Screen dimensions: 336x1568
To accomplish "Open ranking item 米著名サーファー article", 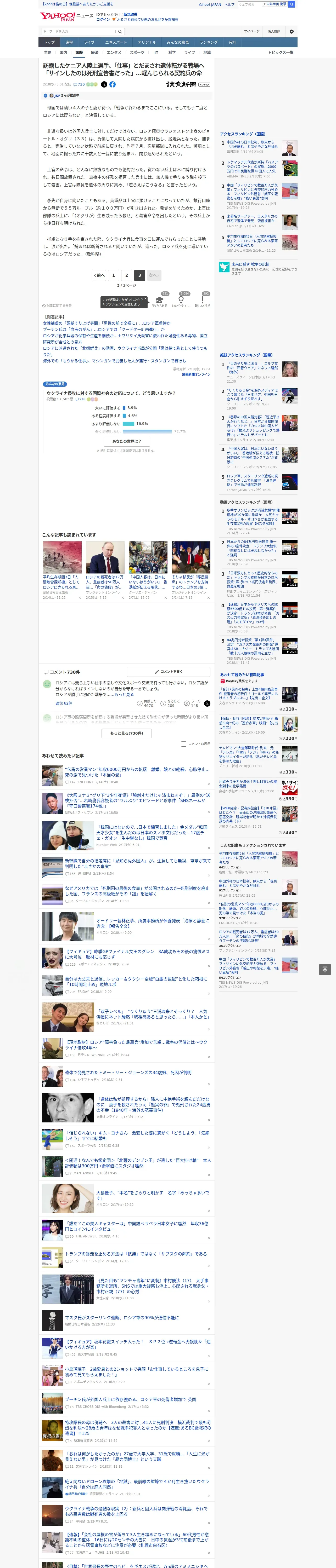I will tap(252, 218).
